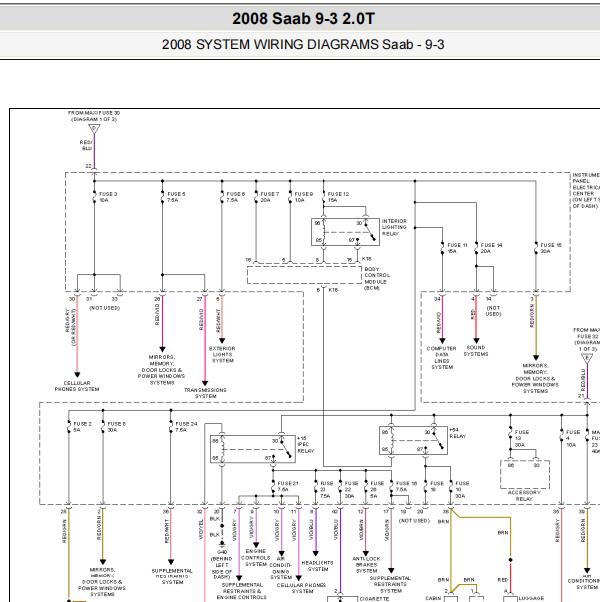Viewport: 600px width, 602px height.
Task: Select the "HEADLIGHTS SYSTEM" label
Action: 317,566
